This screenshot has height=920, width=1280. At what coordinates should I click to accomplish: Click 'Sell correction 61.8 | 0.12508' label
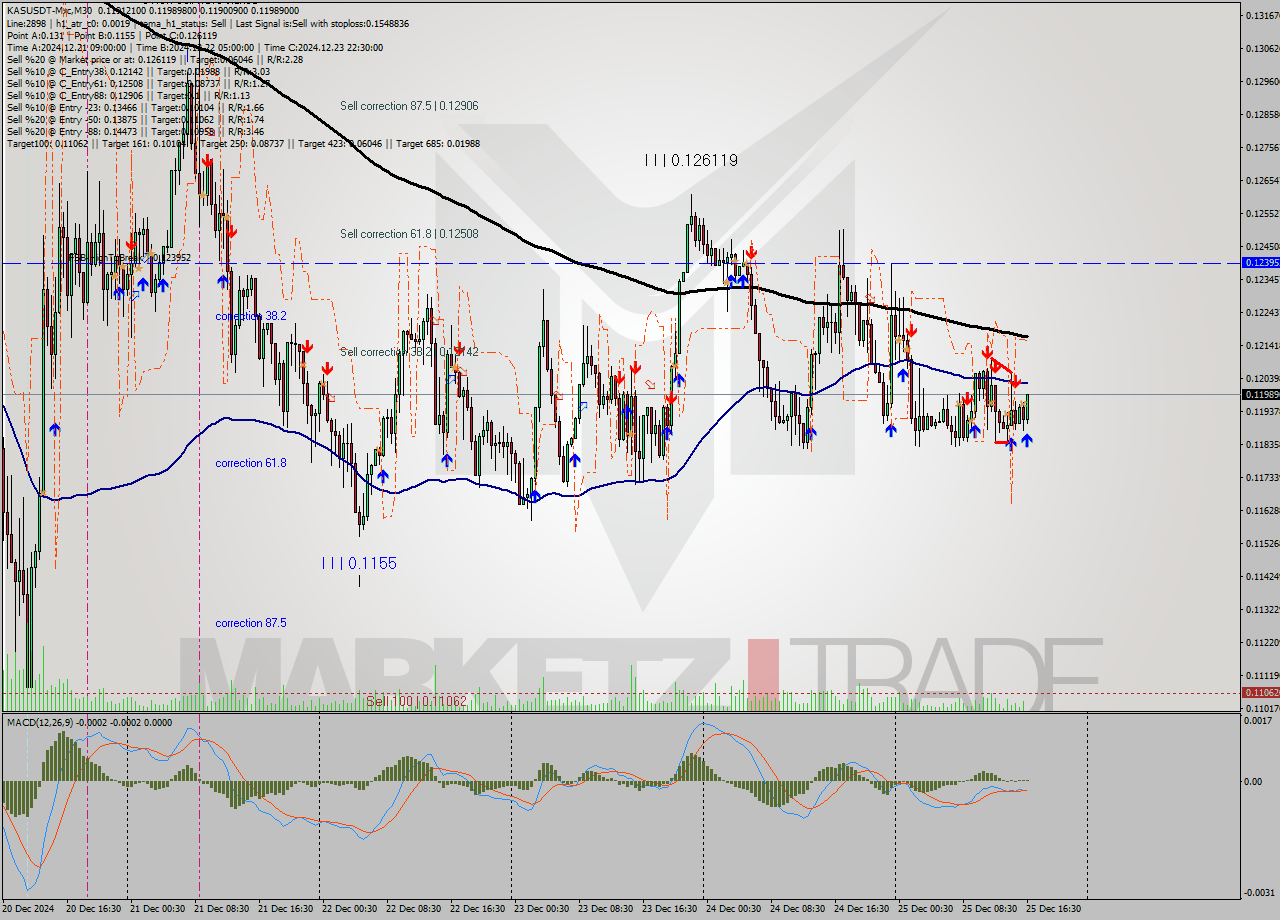(x=409, y=233)
